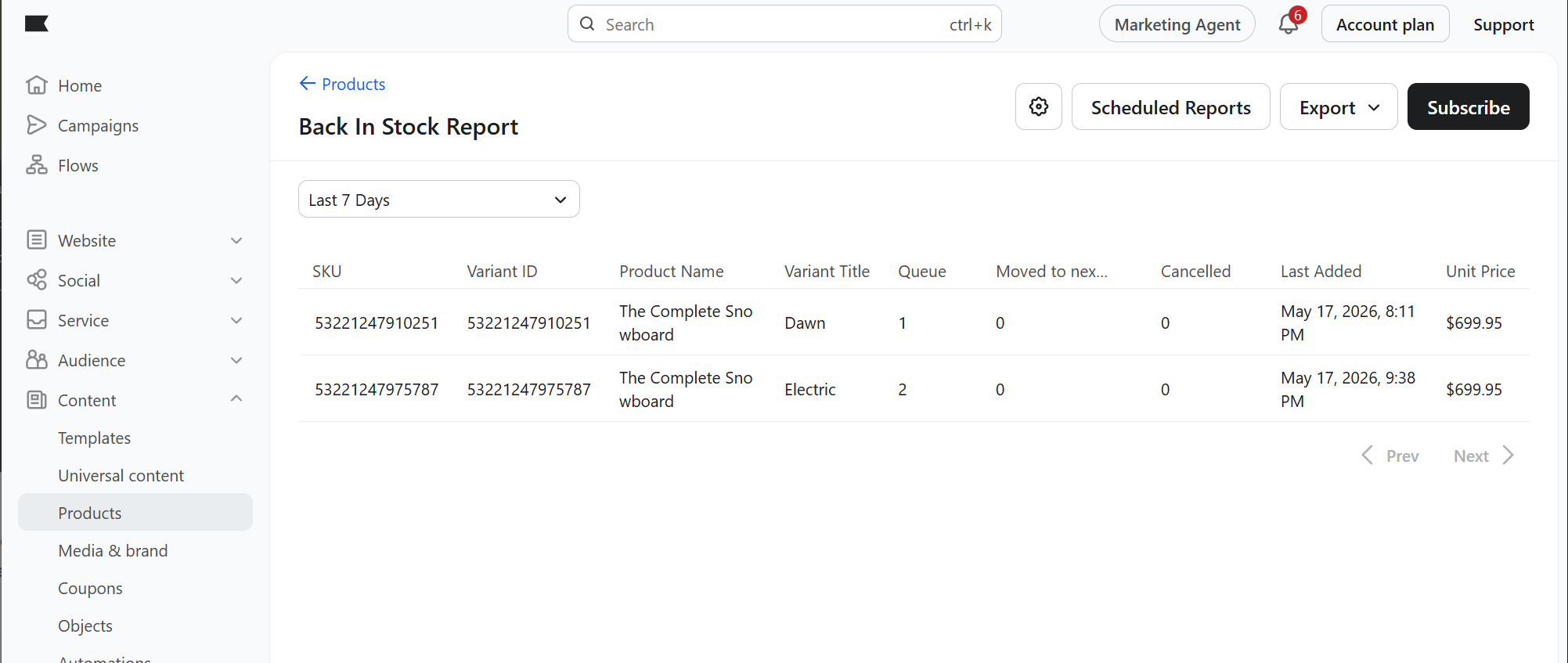Click the Product Name column header
The image size is (1568, 663).
pos(671,271)
